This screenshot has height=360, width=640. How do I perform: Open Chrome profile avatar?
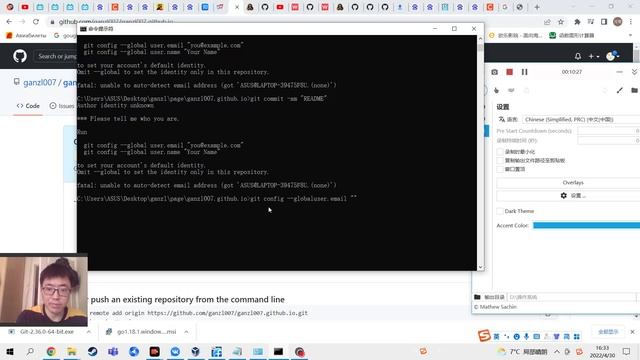[618, 22]
